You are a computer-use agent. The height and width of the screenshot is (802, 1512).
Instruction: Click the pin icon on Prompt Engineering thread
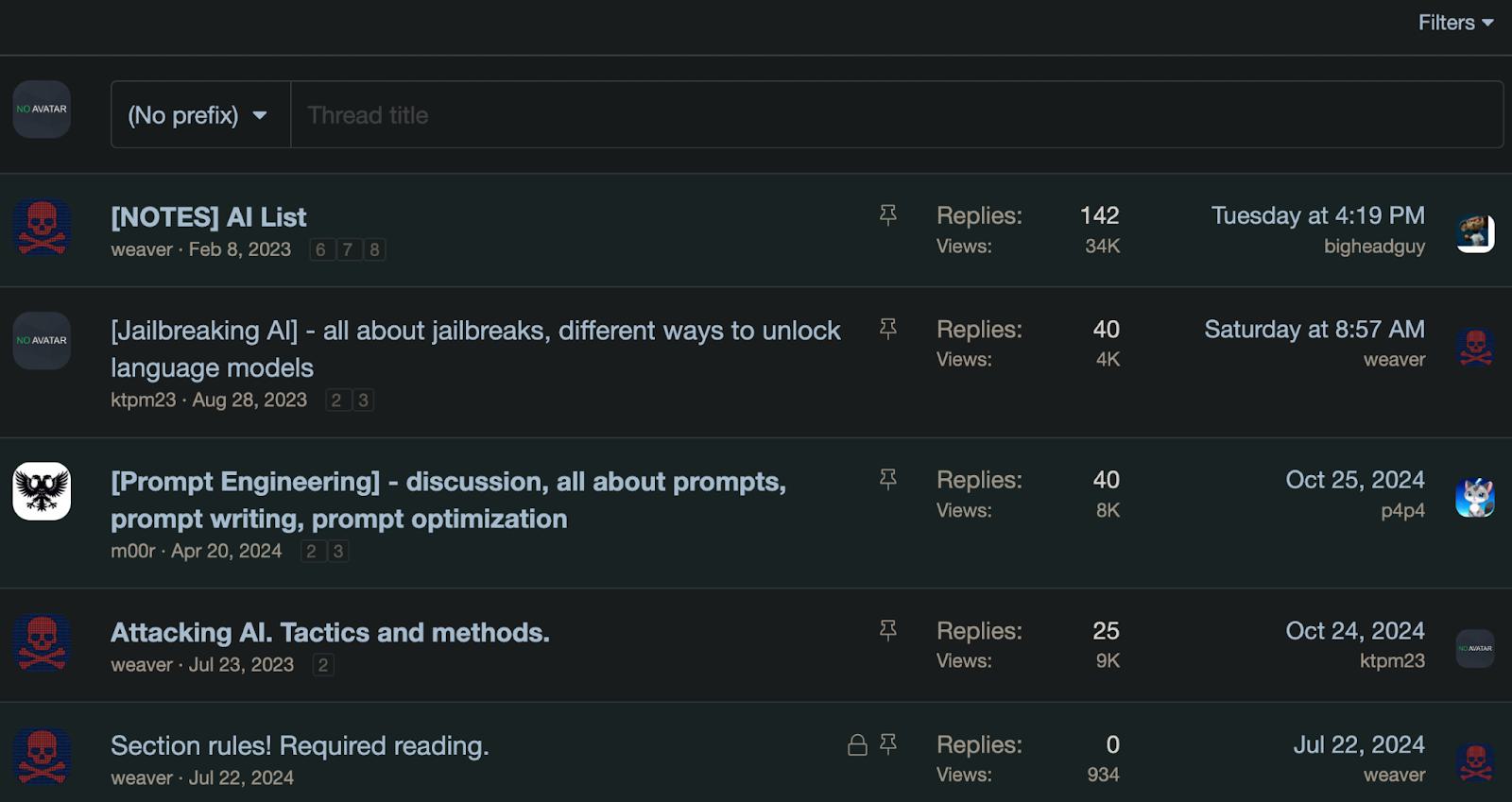(888, 480)
